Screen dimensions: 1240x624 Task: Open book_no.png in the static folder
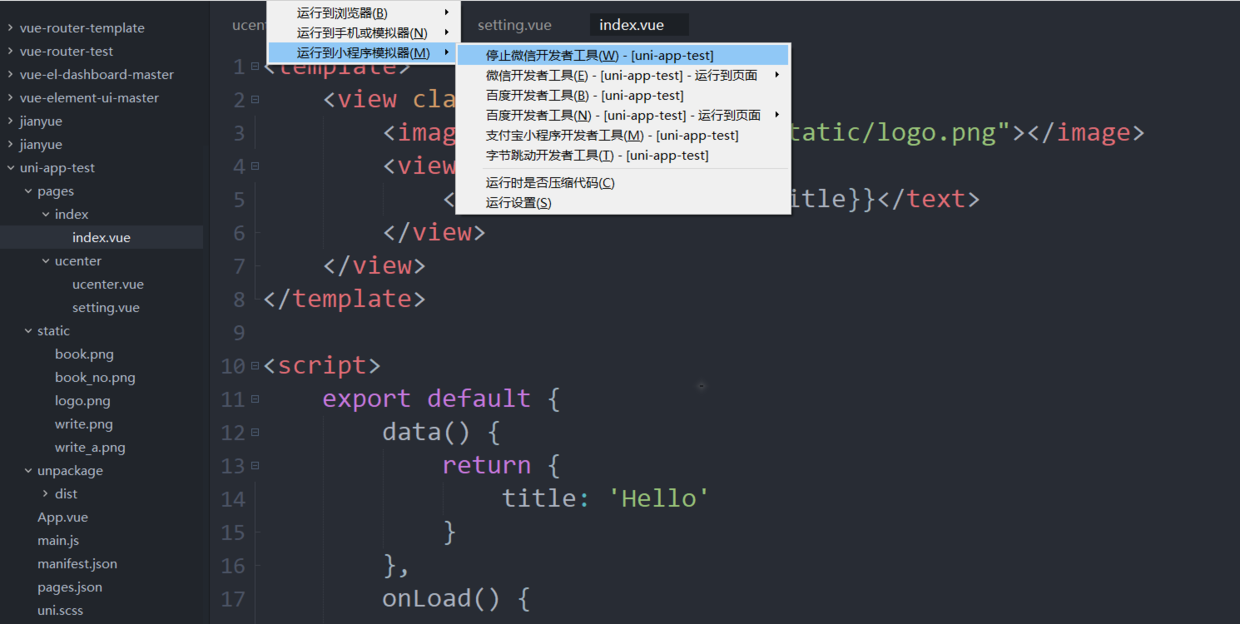(x=95, y=378)
